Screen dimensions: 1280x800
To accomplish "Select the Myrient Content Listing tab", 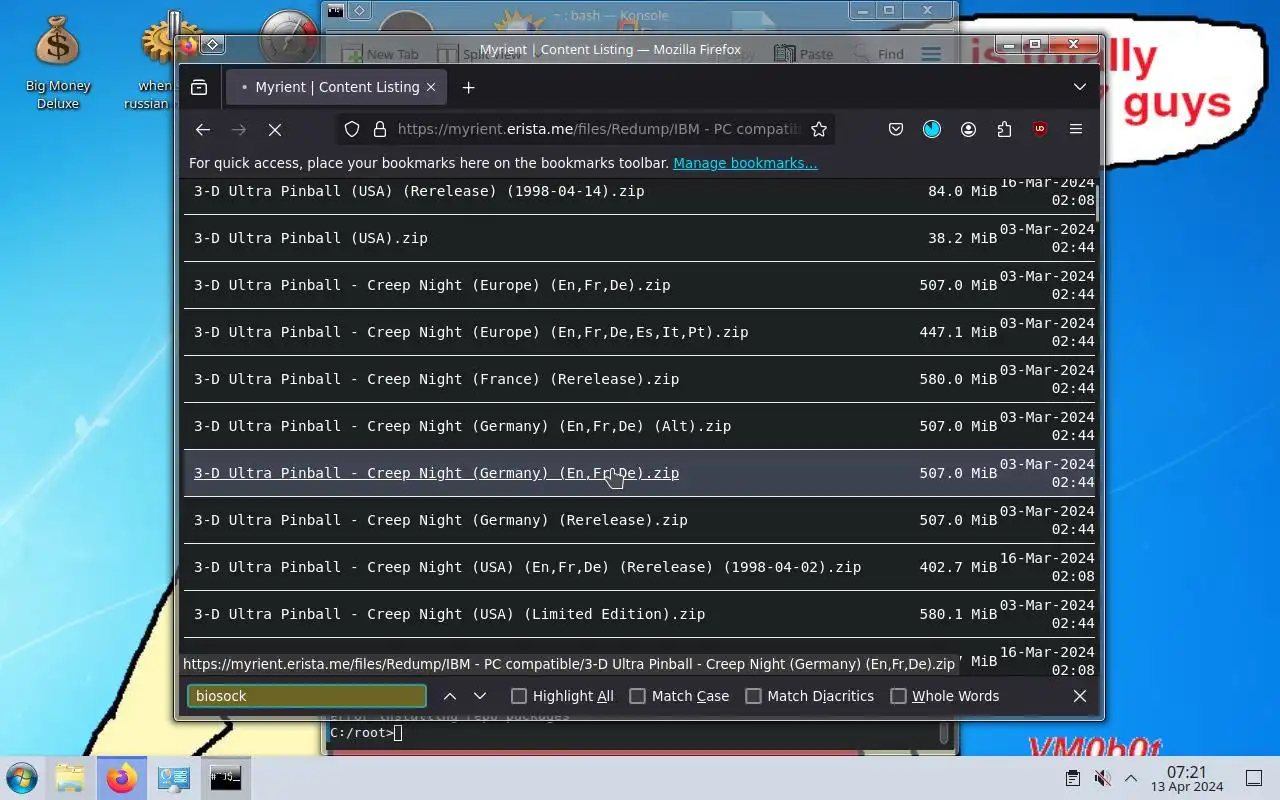I will pyautogui.click(x=337, y=87).
